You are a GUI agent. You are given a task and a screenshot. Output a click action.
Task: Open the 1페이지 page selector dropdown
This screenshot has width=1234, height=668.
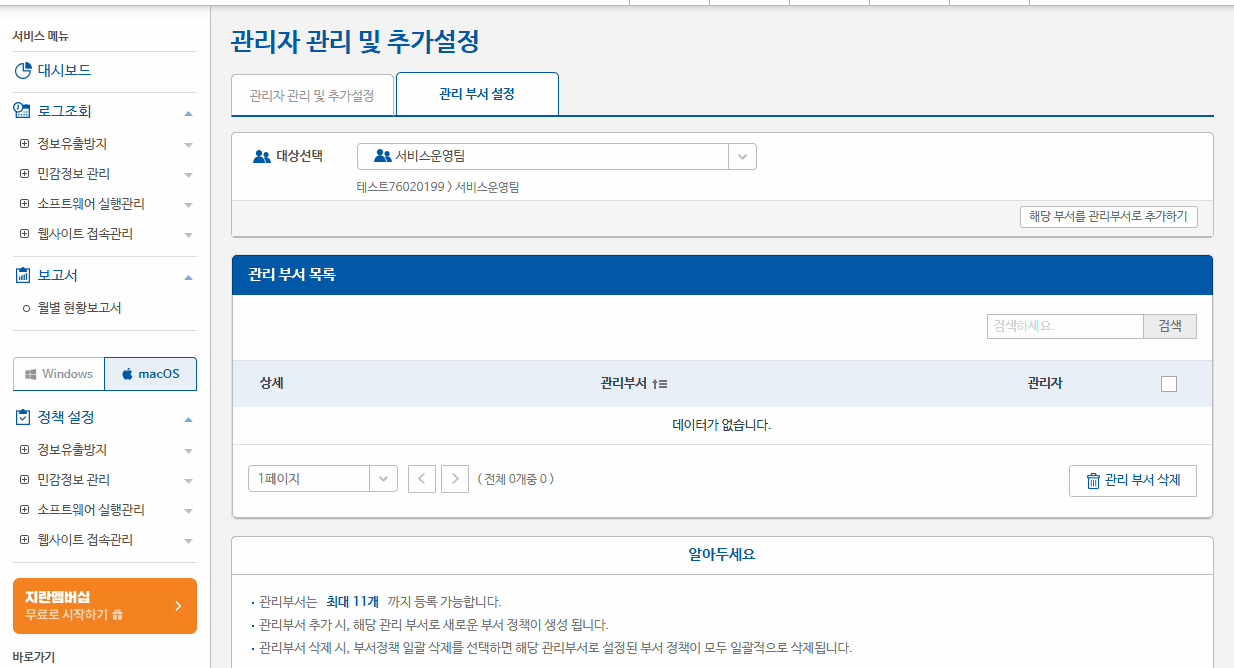pos(382,478)
